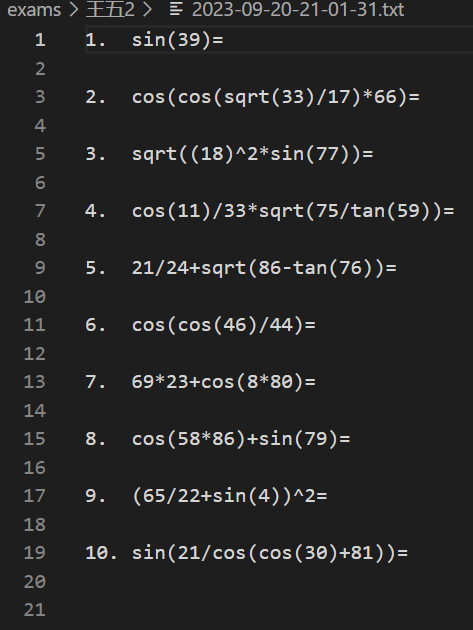Select line number 13 in the gutter
The width and height of the screenshot is (473, 630).
35,382
